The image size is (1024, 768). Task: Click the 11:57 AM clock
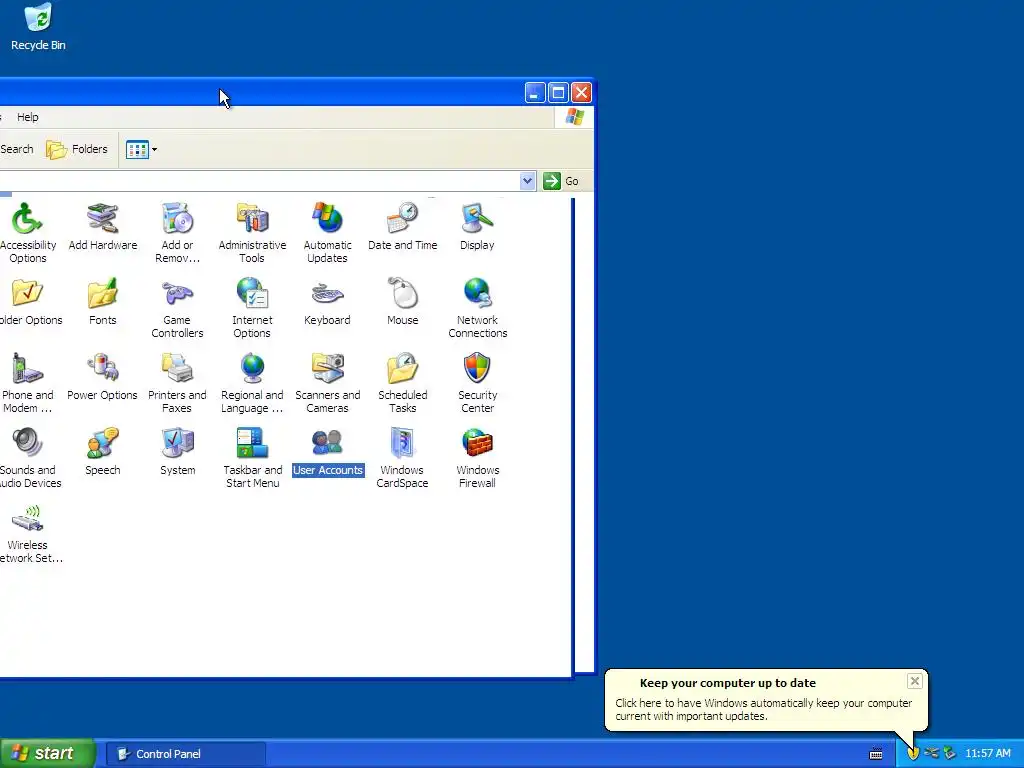tap(987, 754)
